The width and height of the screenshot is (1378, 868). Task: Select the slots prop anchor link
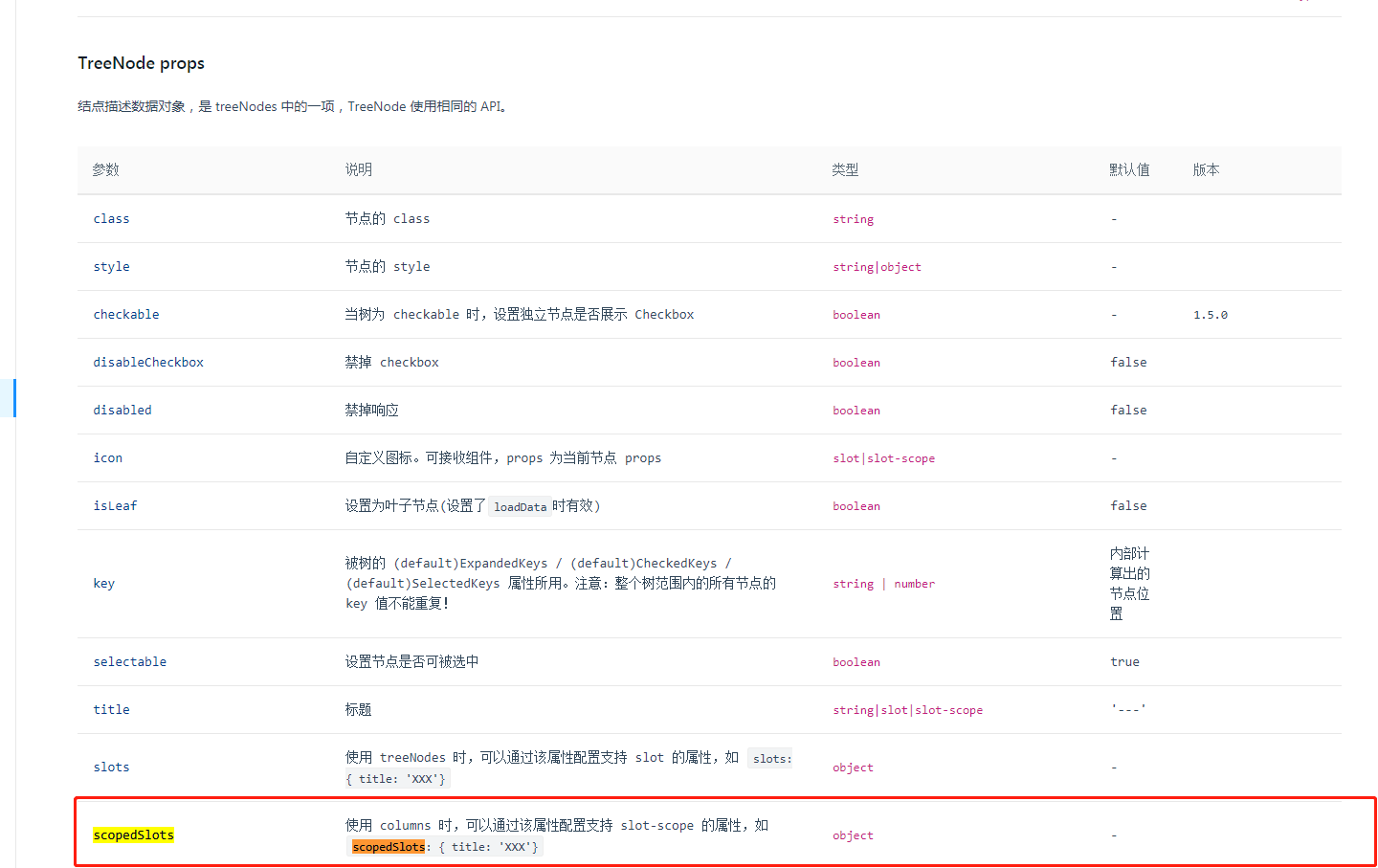[x=111, y=767]
